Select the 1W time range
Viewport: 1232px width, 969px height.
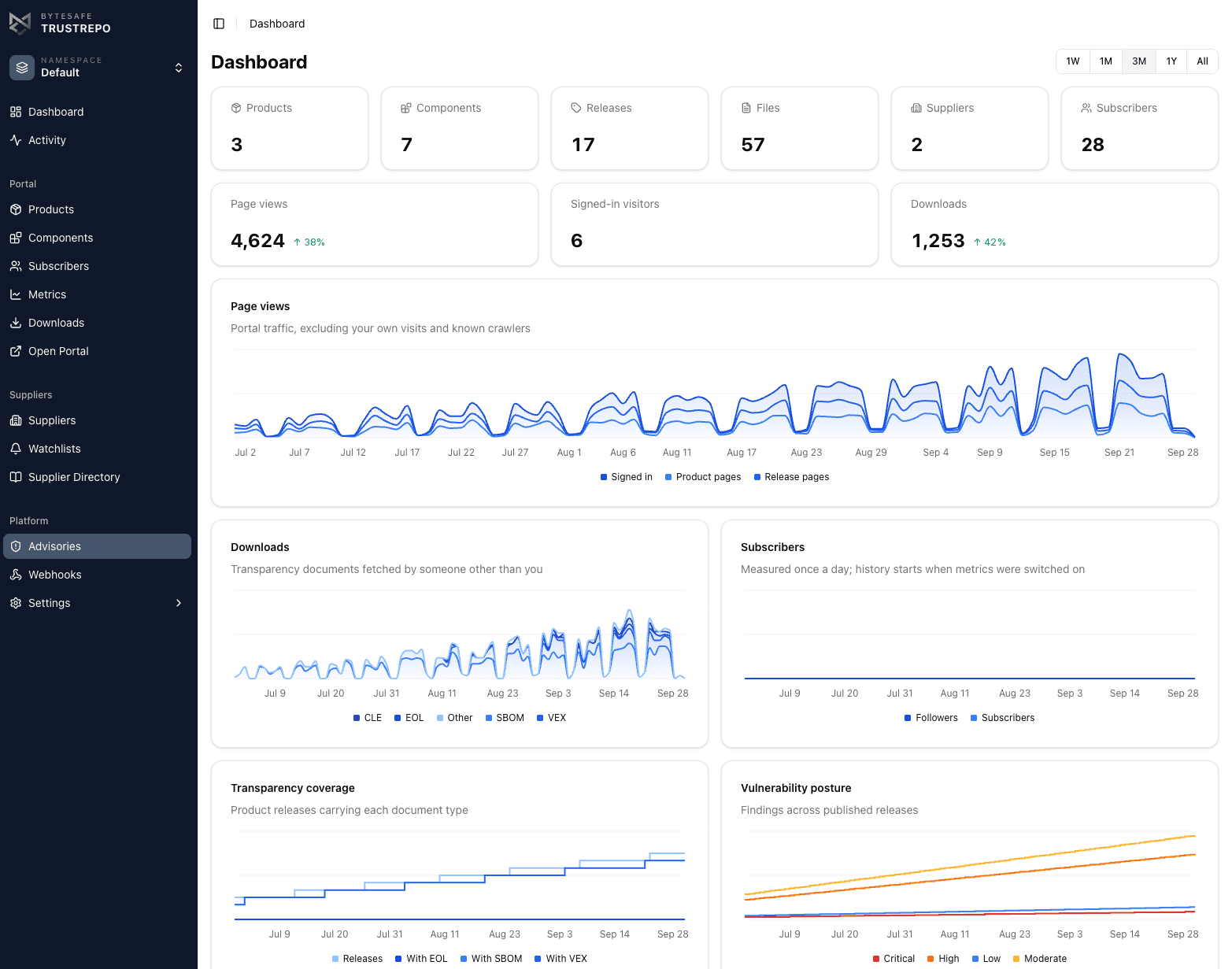(1073, 61)
